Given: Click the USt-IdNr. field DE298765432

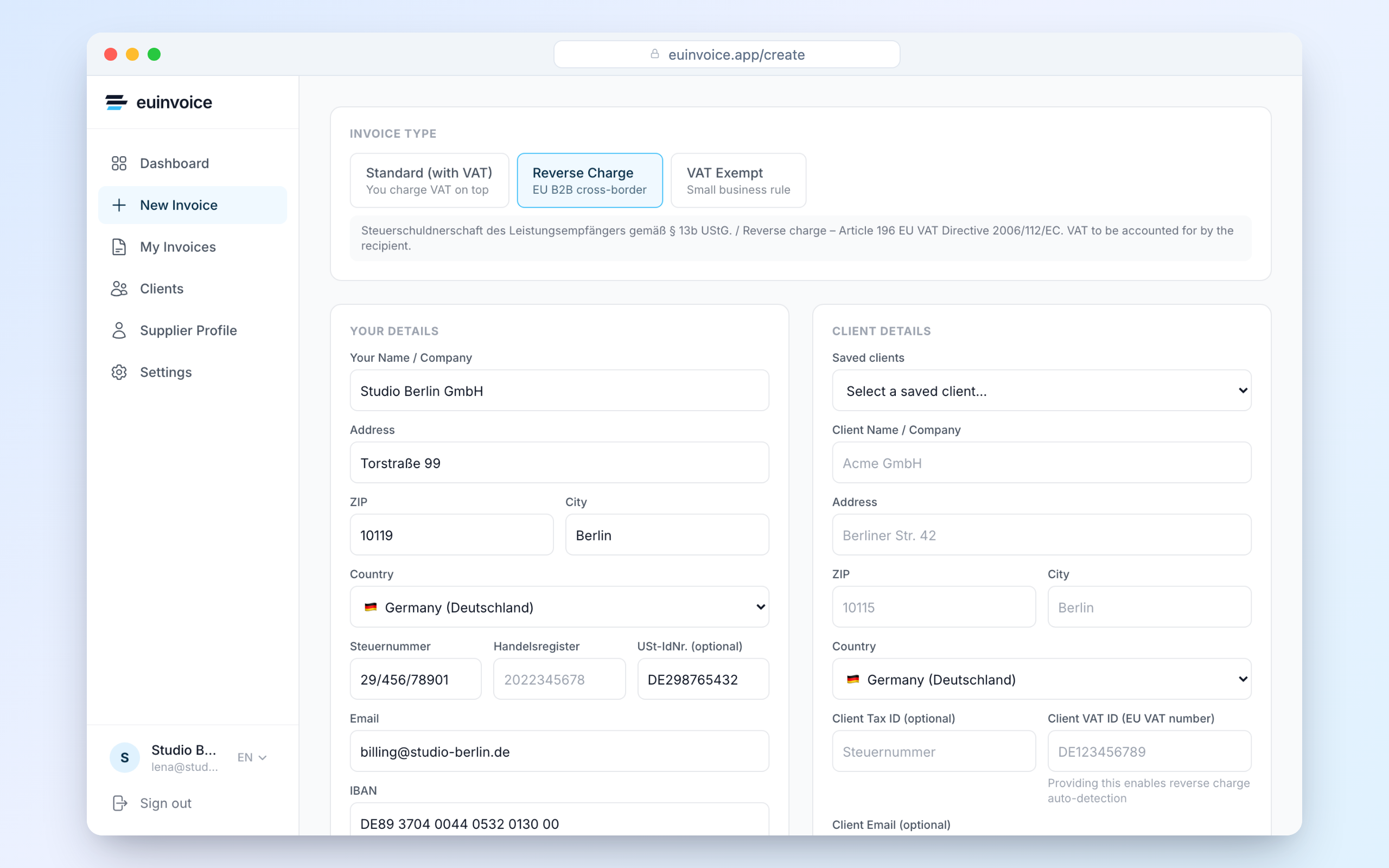Looking at the screenshot, I should point(703,679).
